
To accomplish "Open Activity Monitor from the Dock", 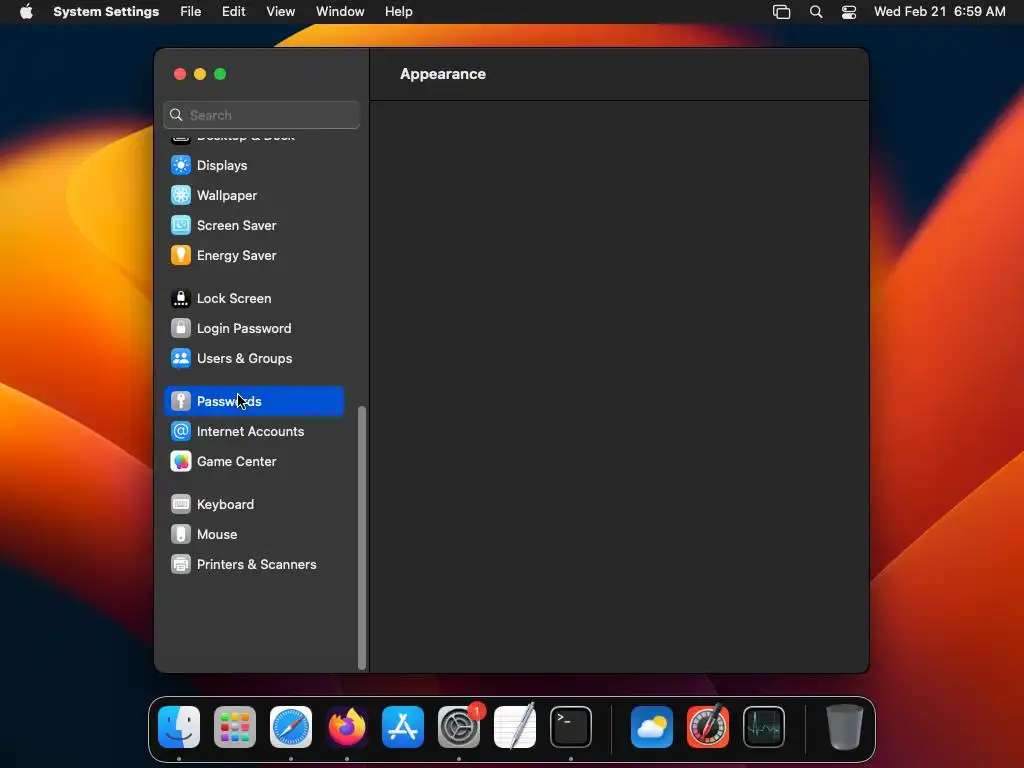I will tap(764, 727).
